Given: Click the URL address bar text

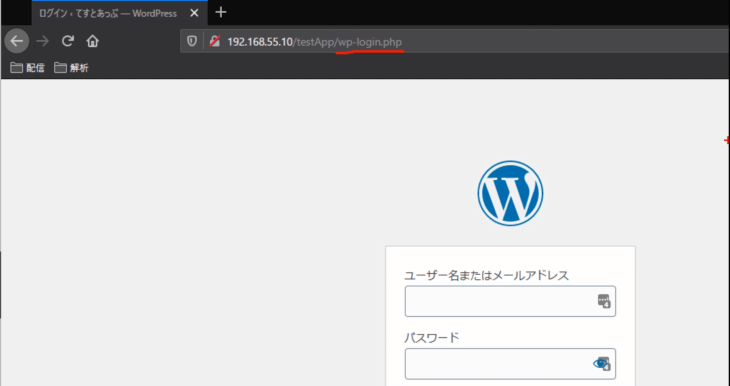Looking at the screenshot, I should click(x=314, y=42).
